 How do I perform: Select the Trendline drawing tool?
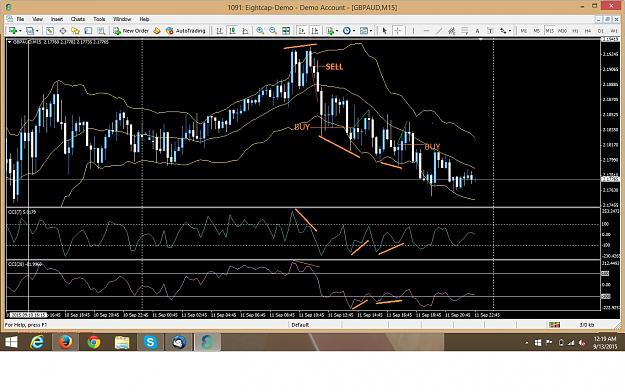[439, 31]
